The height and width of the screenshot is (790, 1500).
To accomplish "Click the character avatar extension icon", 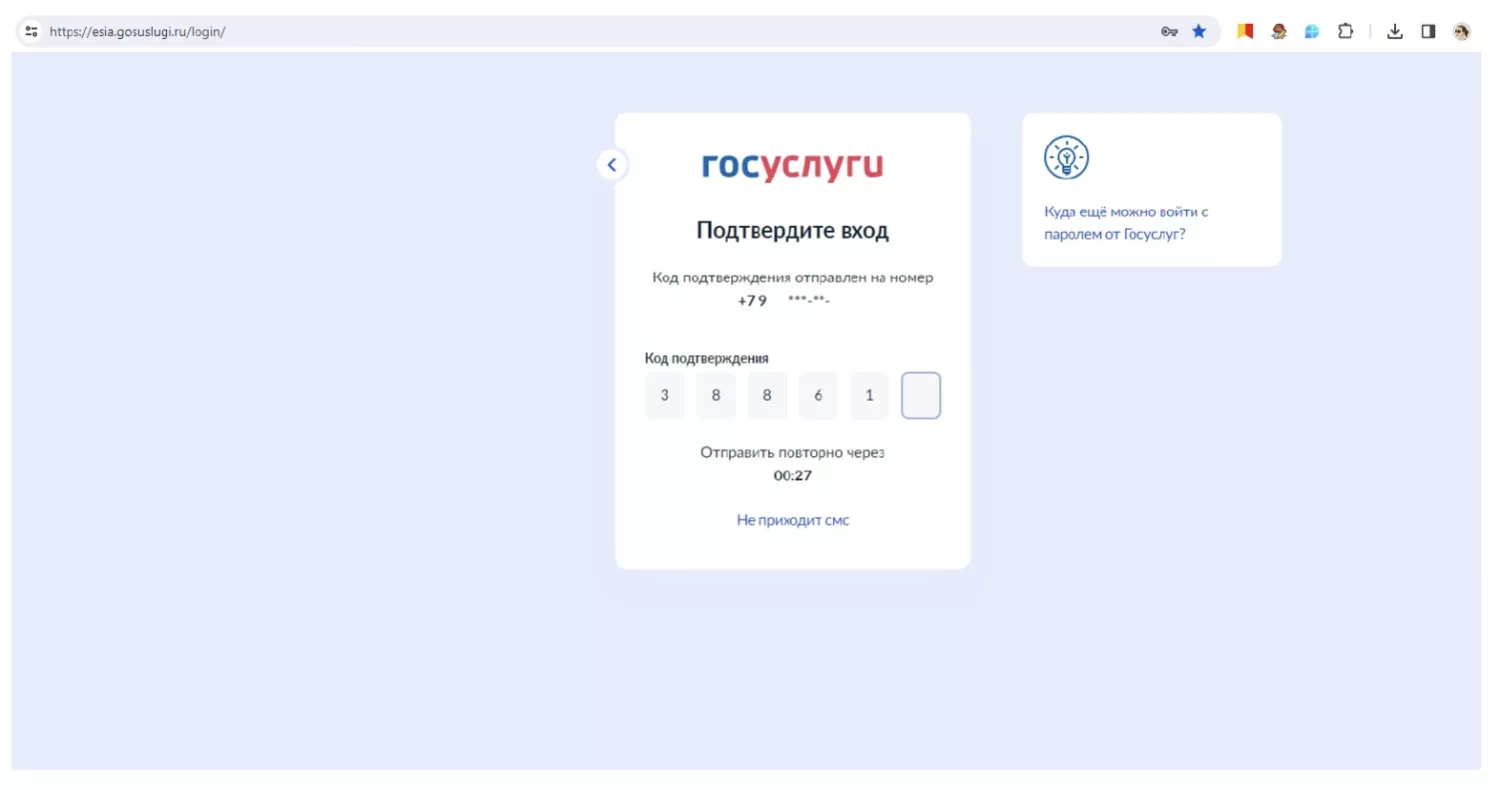I will tap(1279, 31).
